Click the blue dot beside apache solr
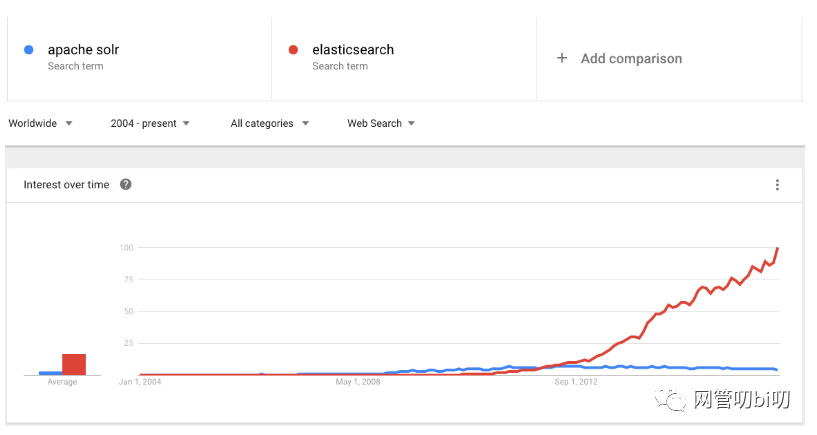This screenshot has width=817, height=435. (x=28, y=49)
